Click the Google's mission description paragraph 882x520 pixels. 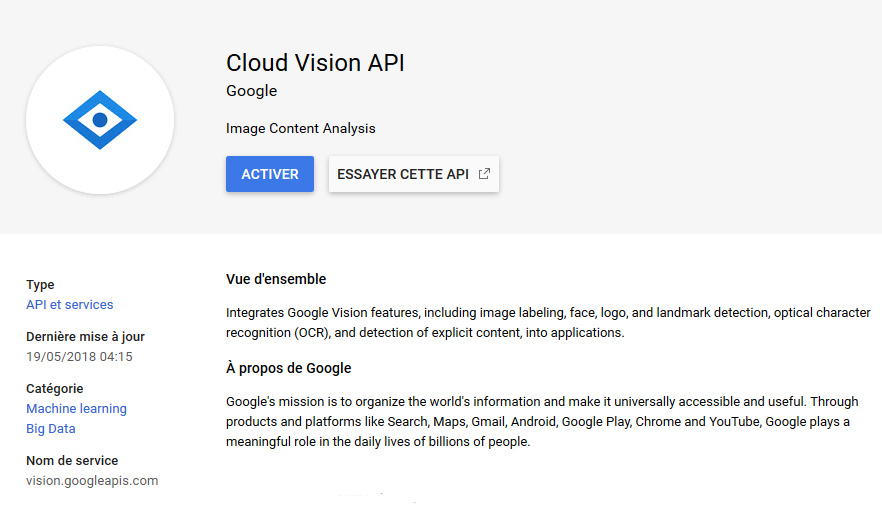click(542, 422)
